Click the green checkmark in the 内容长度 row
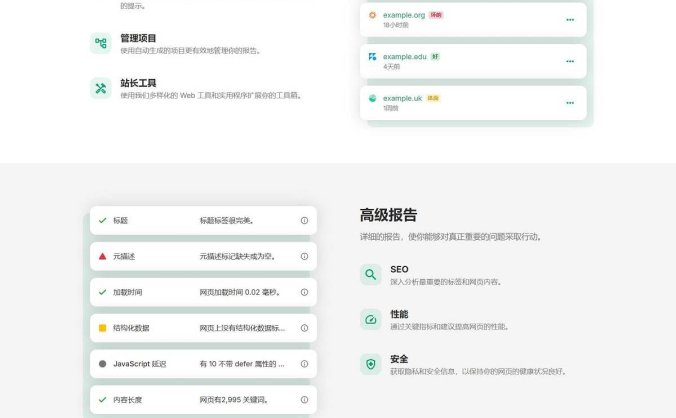Image resolution: width=676 pixels, height=418 pixels. 102,399
